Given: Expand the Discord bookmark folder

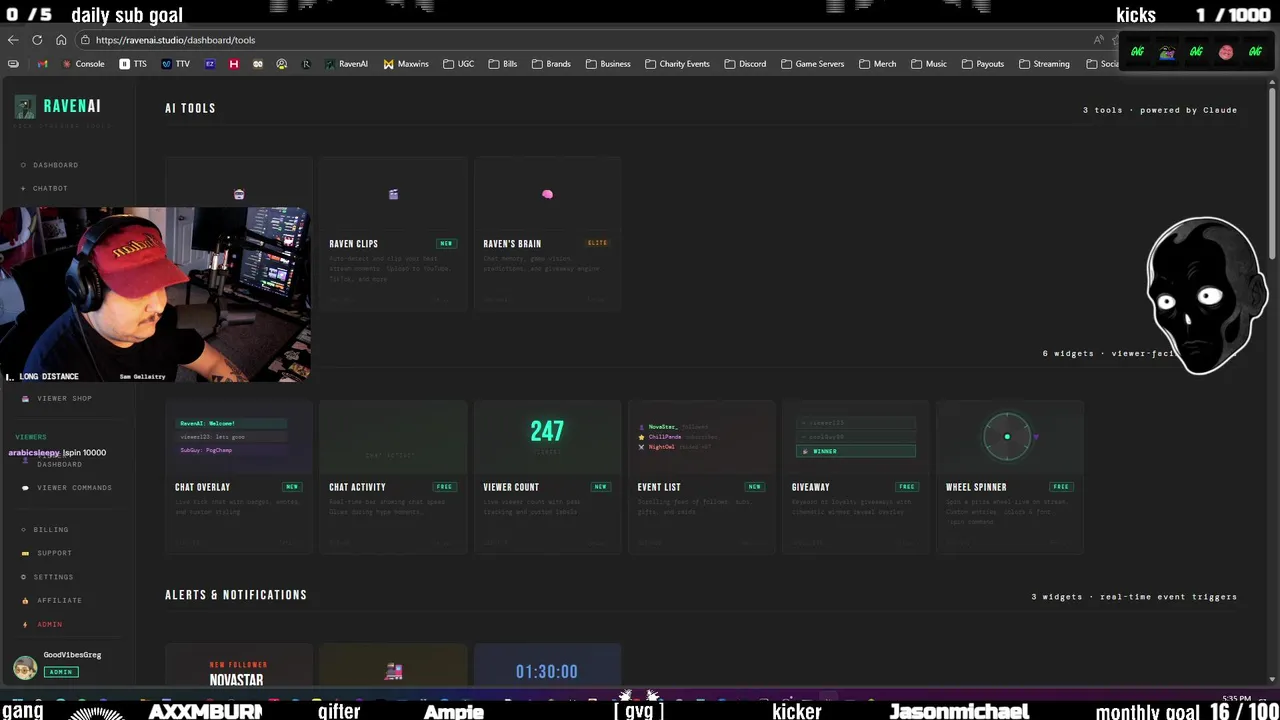Looking at the screenshot, I should pyautogui.click(x=745, y=64).
